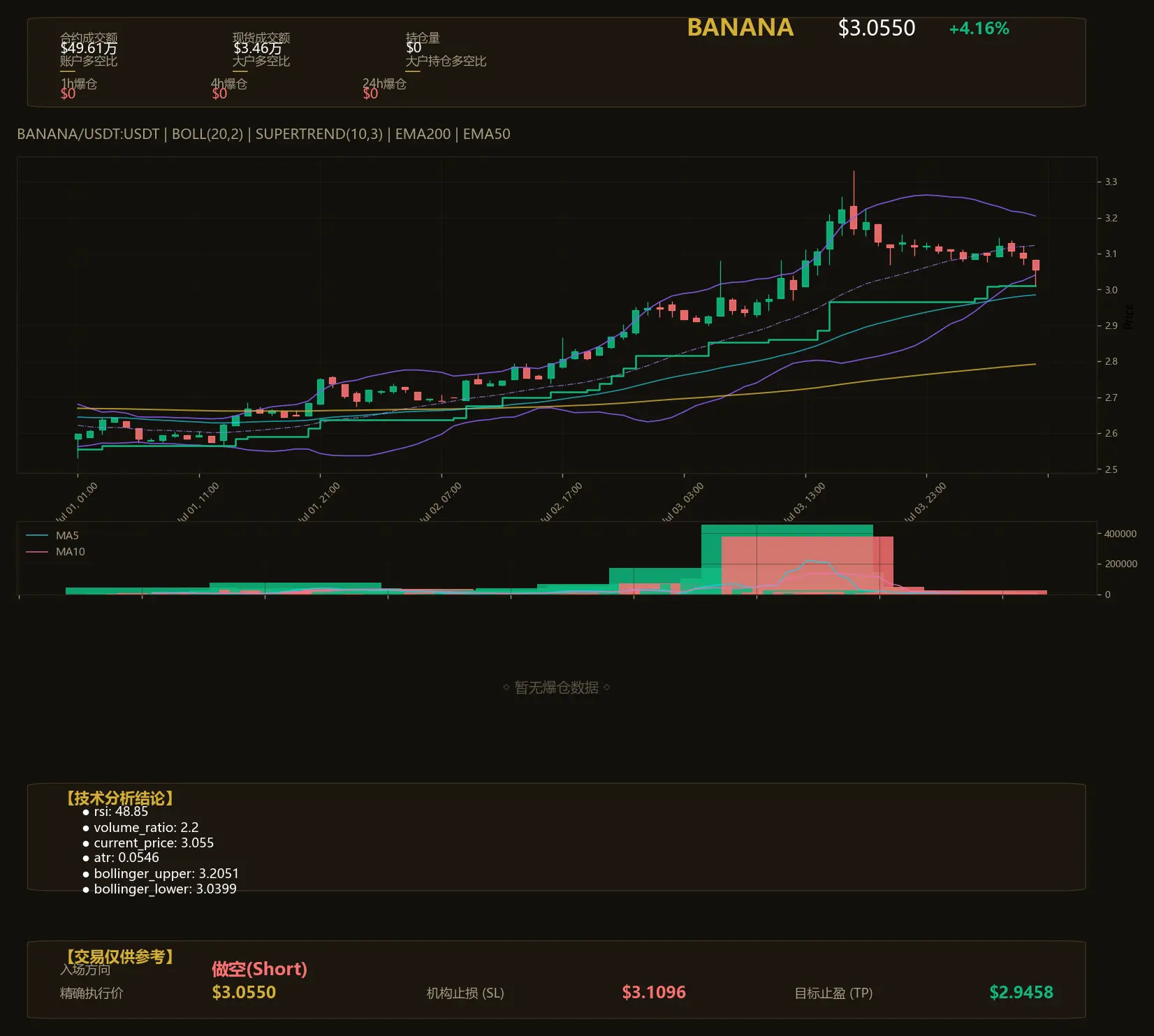Click the 持仓量 open interest label
This screenshot has width=1154, height=1036.
pyautogui.click(x=423, y=38)
